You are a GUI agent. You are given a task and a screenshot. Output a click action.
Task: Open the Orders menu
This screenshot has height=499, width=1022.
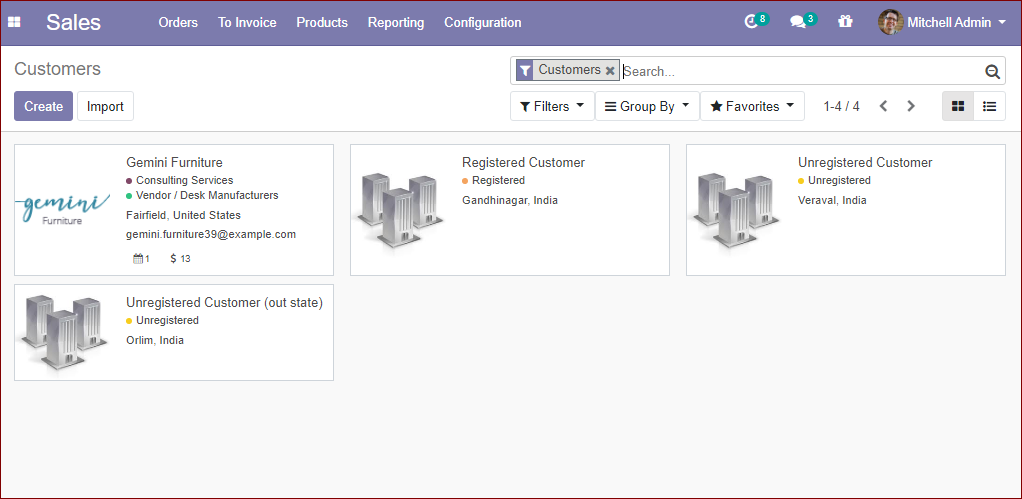178,23
